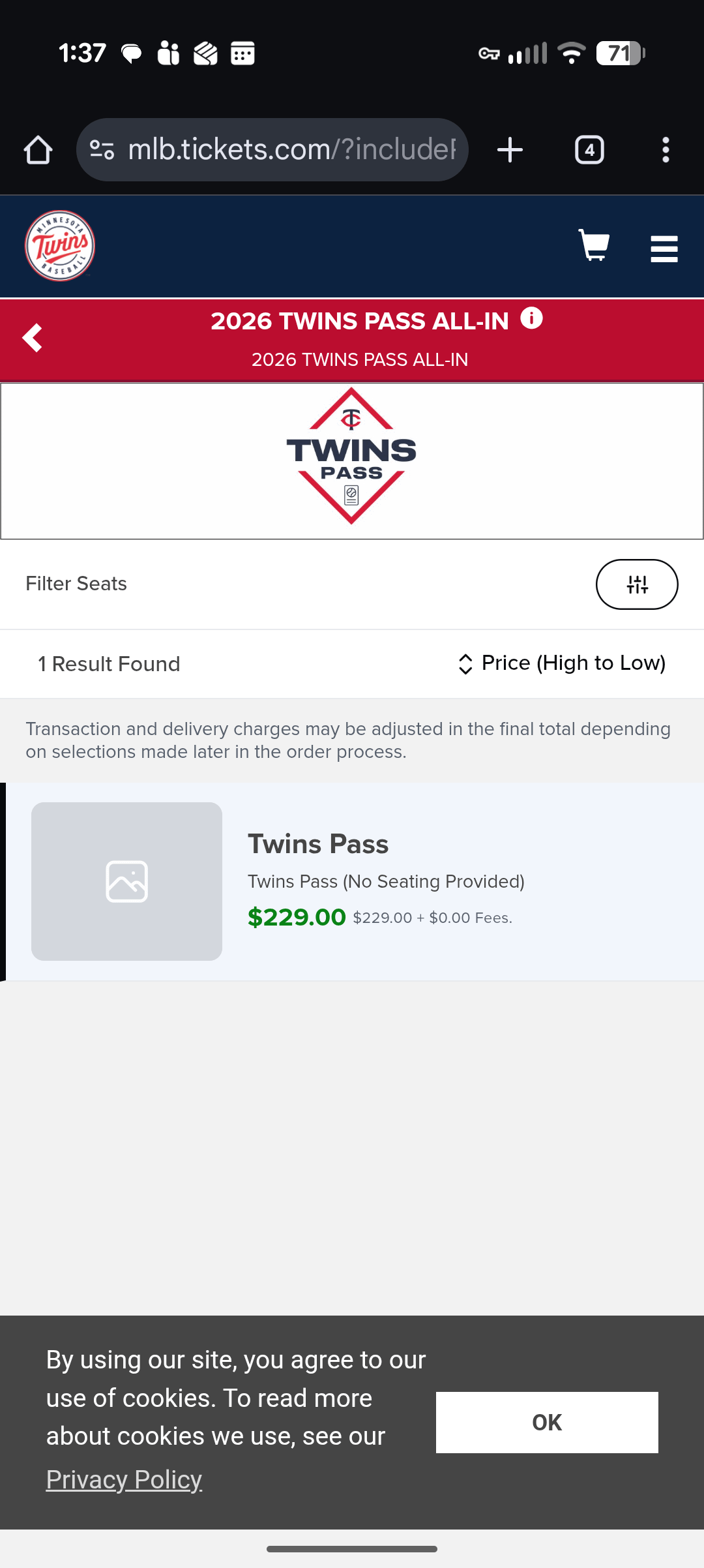
Task: Open a new browser tab
Action: point(510,150)
